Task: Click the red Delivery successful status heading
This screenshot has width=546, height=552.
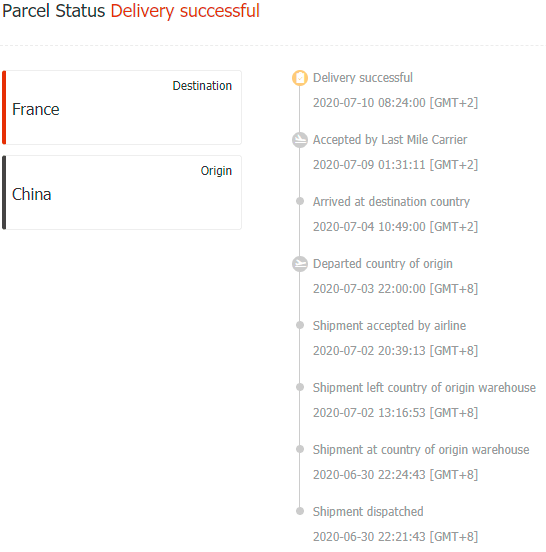Action: (x=185, y=11)
